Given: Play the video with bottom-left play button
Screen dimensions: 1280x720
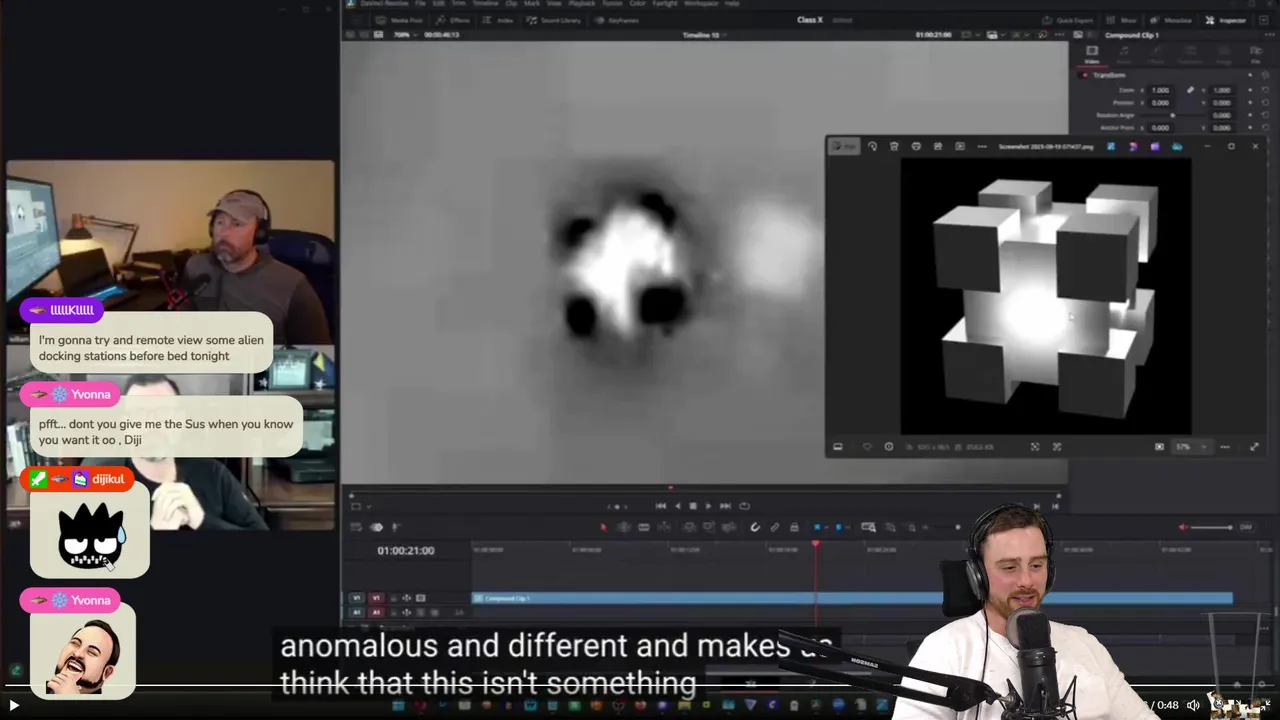Looking at the screenshot, I should tap(14, 705).
